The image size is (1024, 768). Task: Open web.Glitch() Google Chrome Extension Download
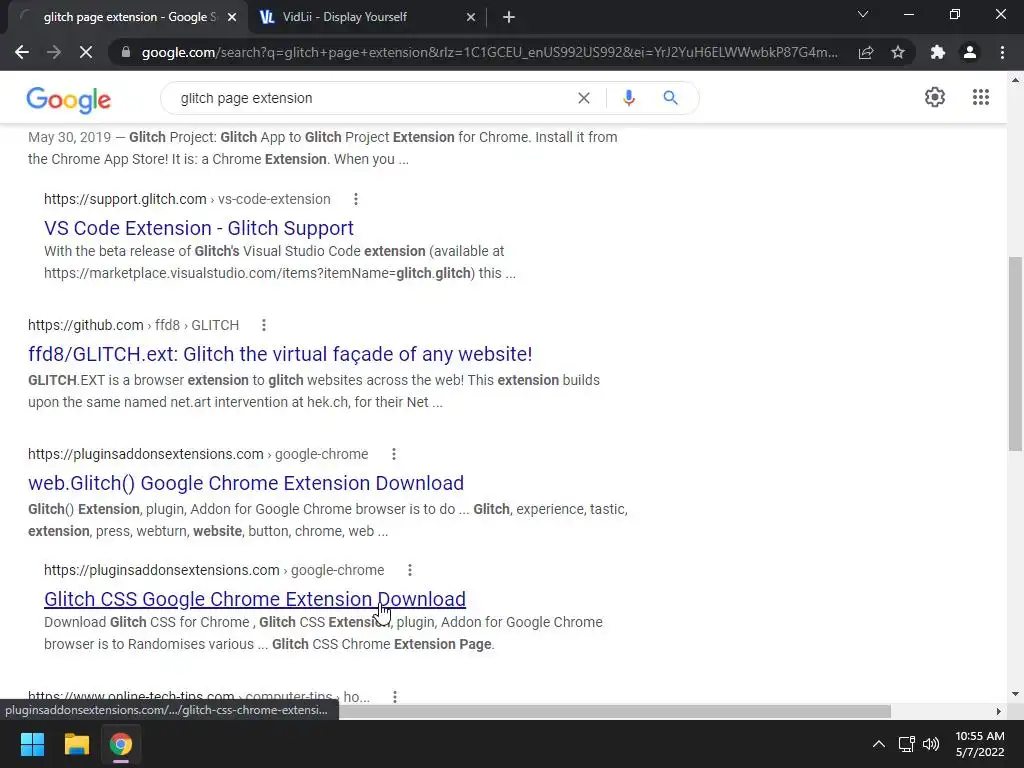pyautogui.click(x=246, y=483)
